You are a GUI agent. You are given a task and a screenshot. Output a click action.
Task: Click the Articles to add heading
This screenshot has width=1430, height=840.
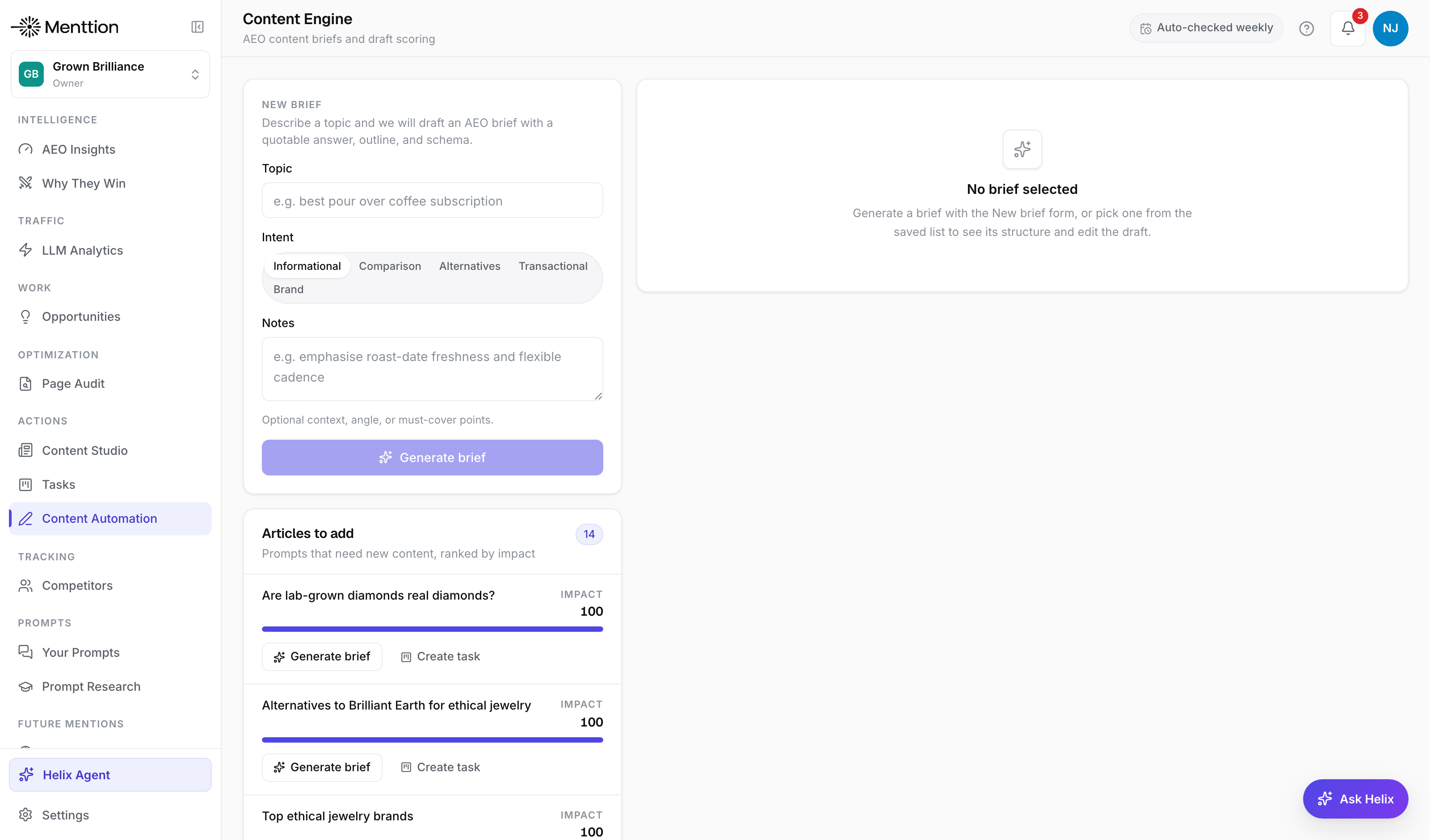coord(308,533)
